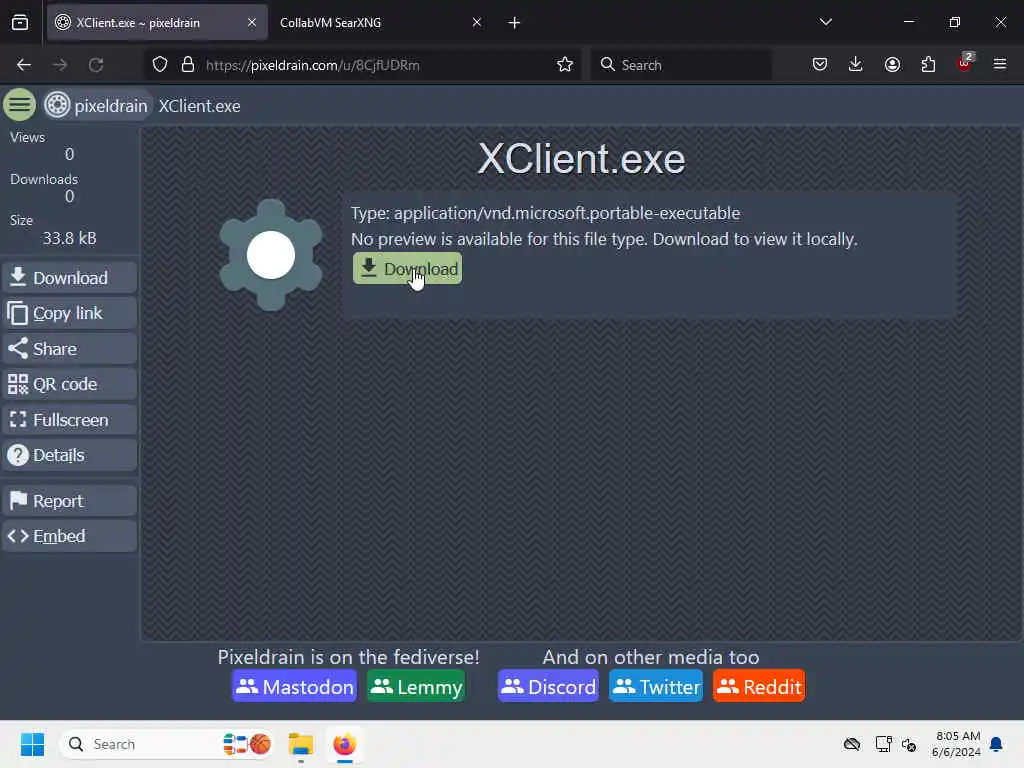Report this file via sidebar

pyautogui.click(x=69, y=501)
